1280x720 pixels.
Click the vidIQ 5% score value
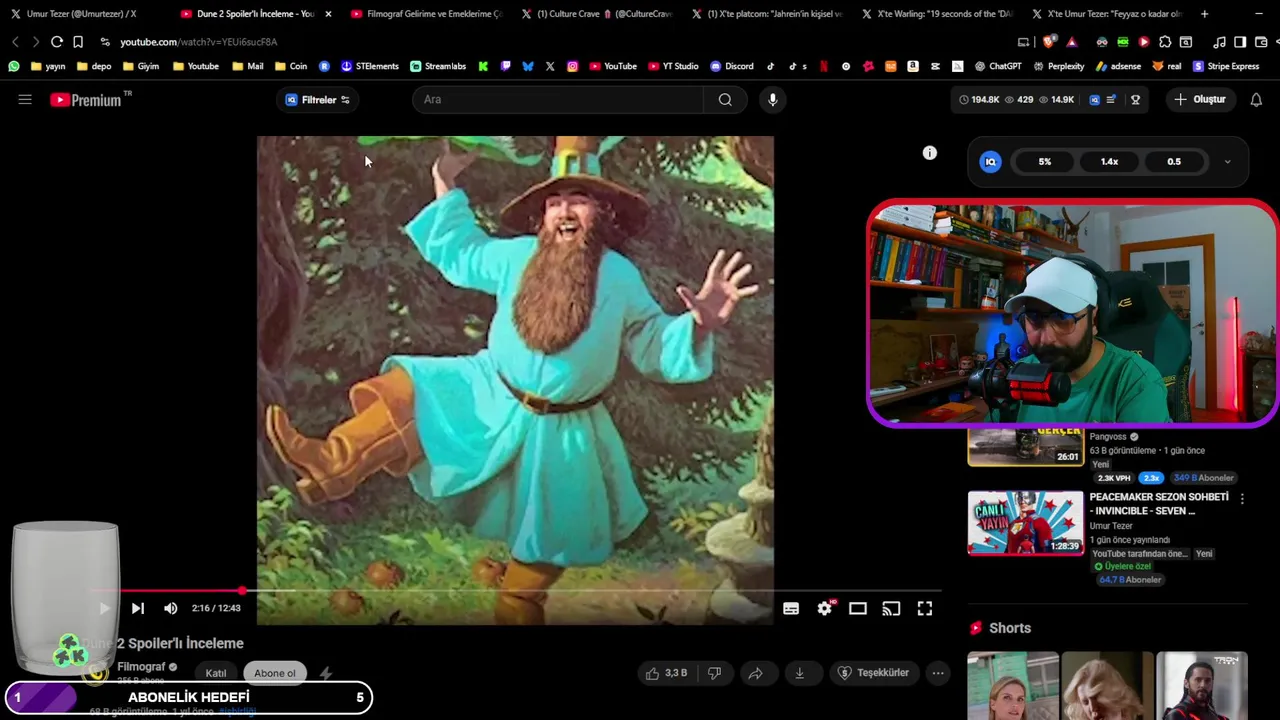(x=1044, y=162)
